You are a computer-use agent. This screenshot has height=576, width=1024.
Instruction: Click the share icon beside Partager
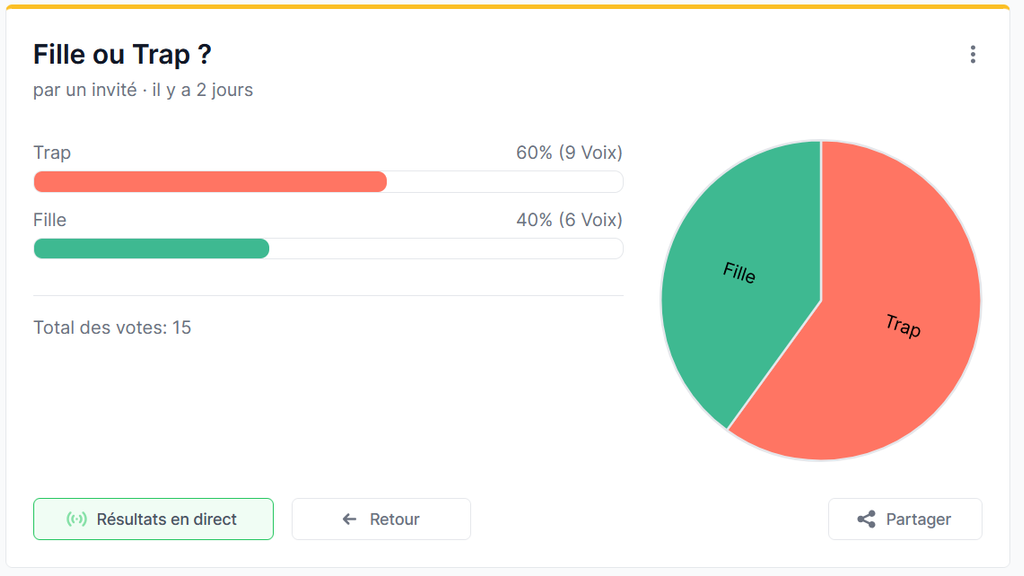tap(866, 519)
